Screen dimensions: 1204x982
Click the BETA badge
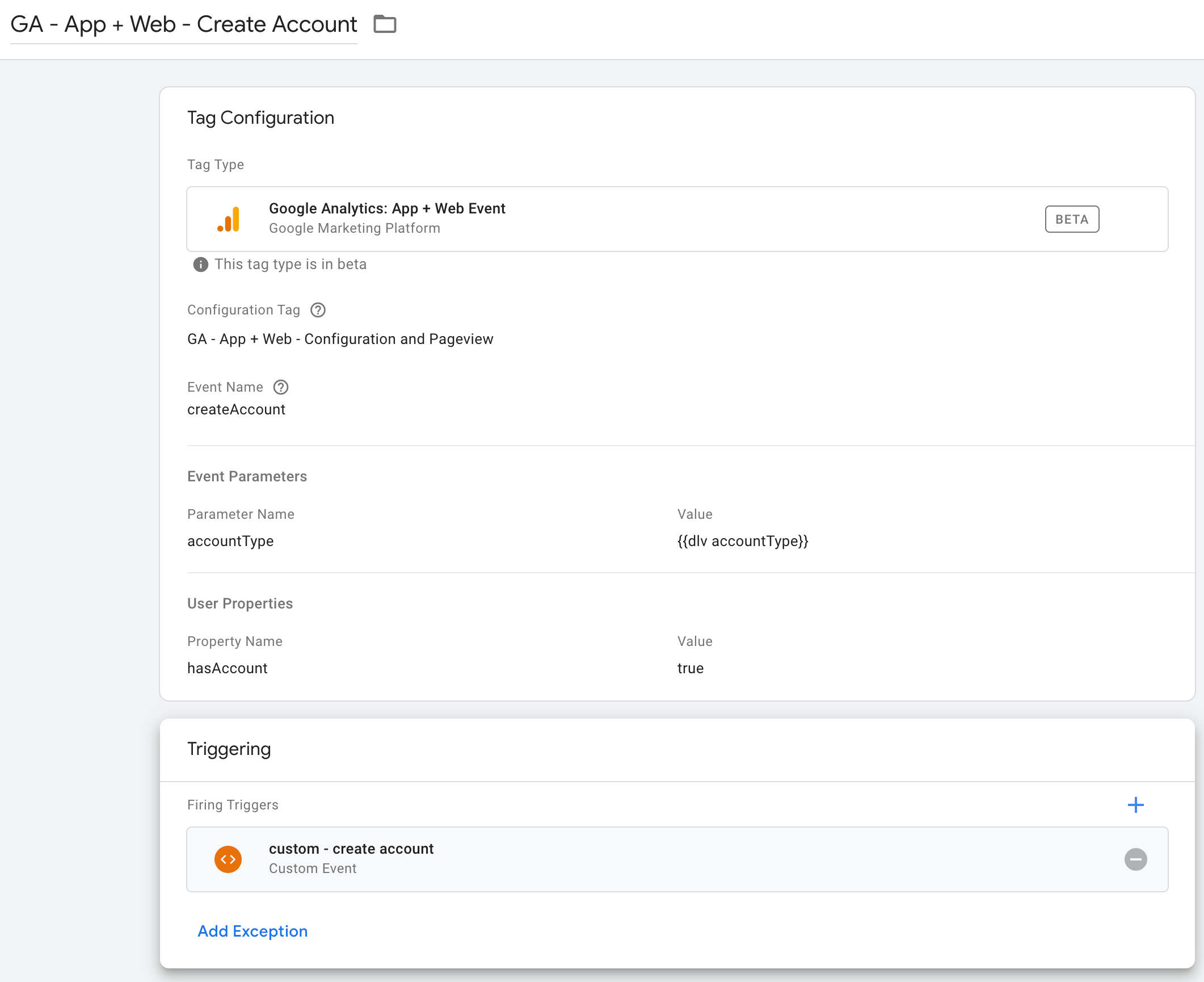[x=1072, y=219]
